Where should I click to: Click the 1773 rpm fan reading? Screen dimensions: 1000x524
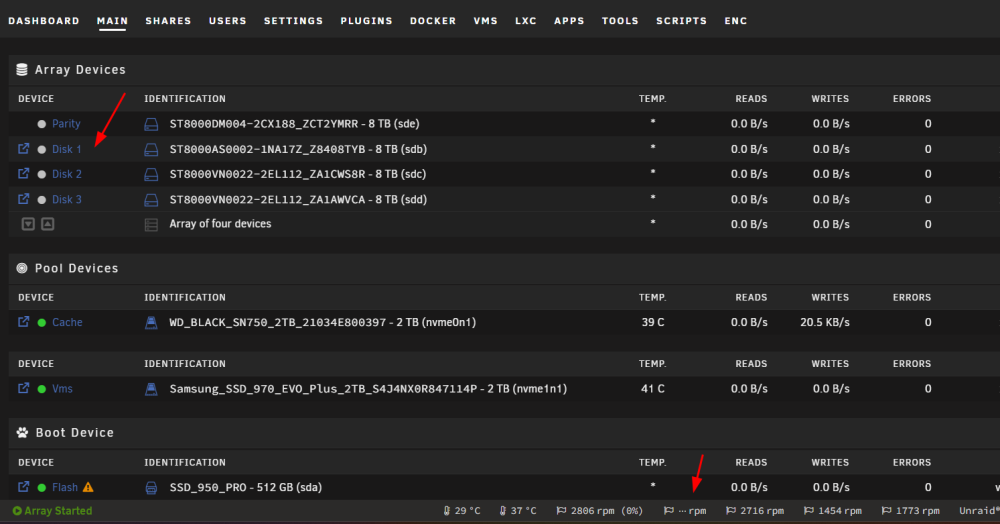click(x=911, y=511)
